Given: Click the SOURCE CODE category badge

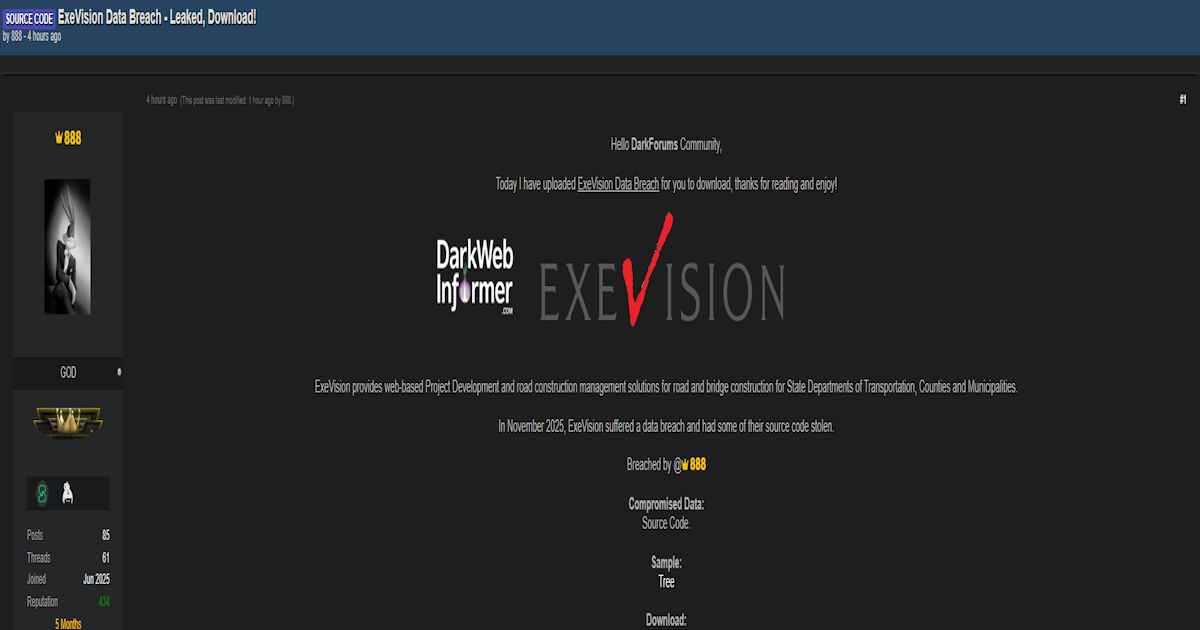Looking at the screenshot, I should [x=29, y=17].
